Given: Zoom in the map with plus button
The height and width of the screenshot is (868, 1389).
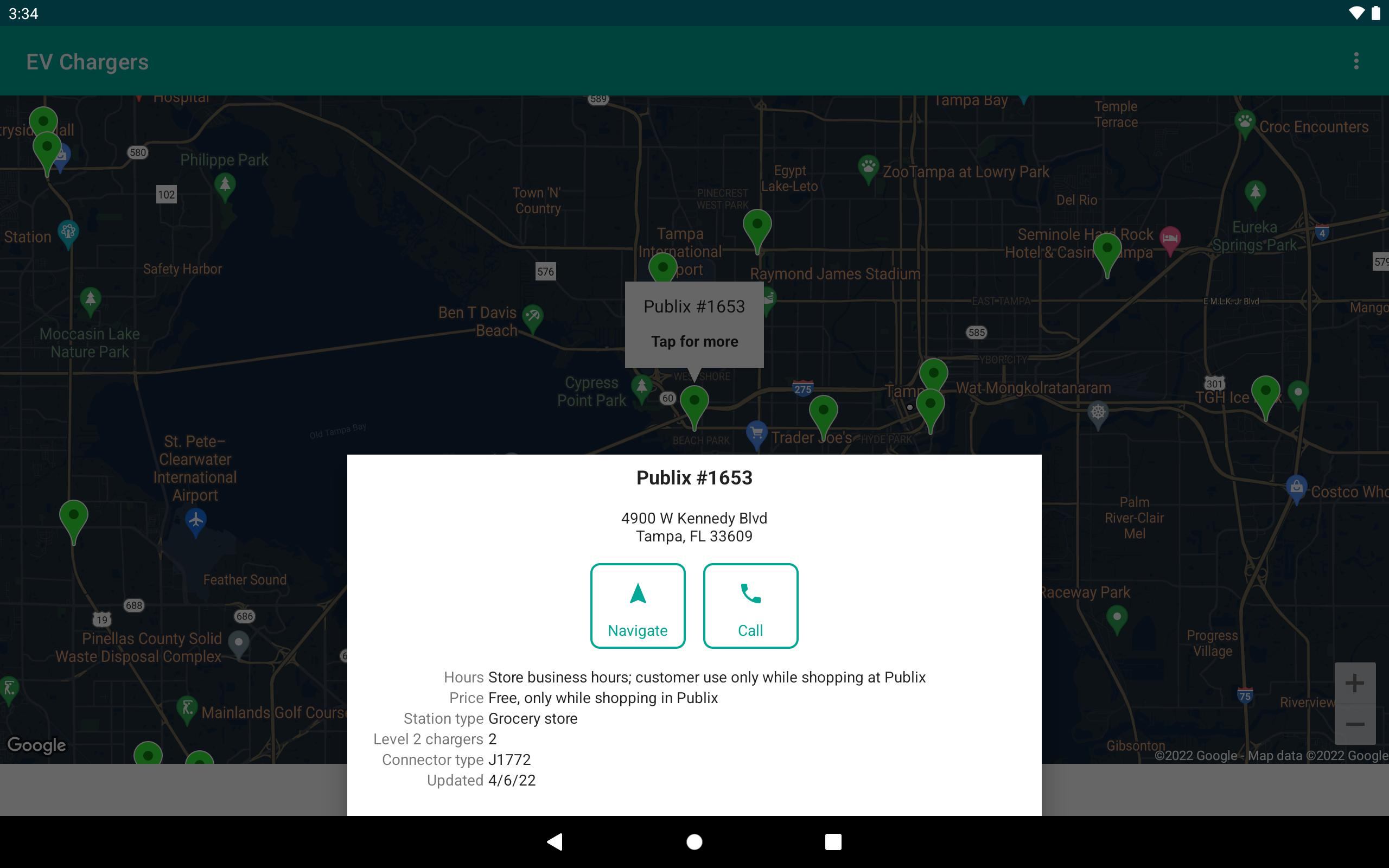Looking at the screenshot, I should pos(1355,683).
